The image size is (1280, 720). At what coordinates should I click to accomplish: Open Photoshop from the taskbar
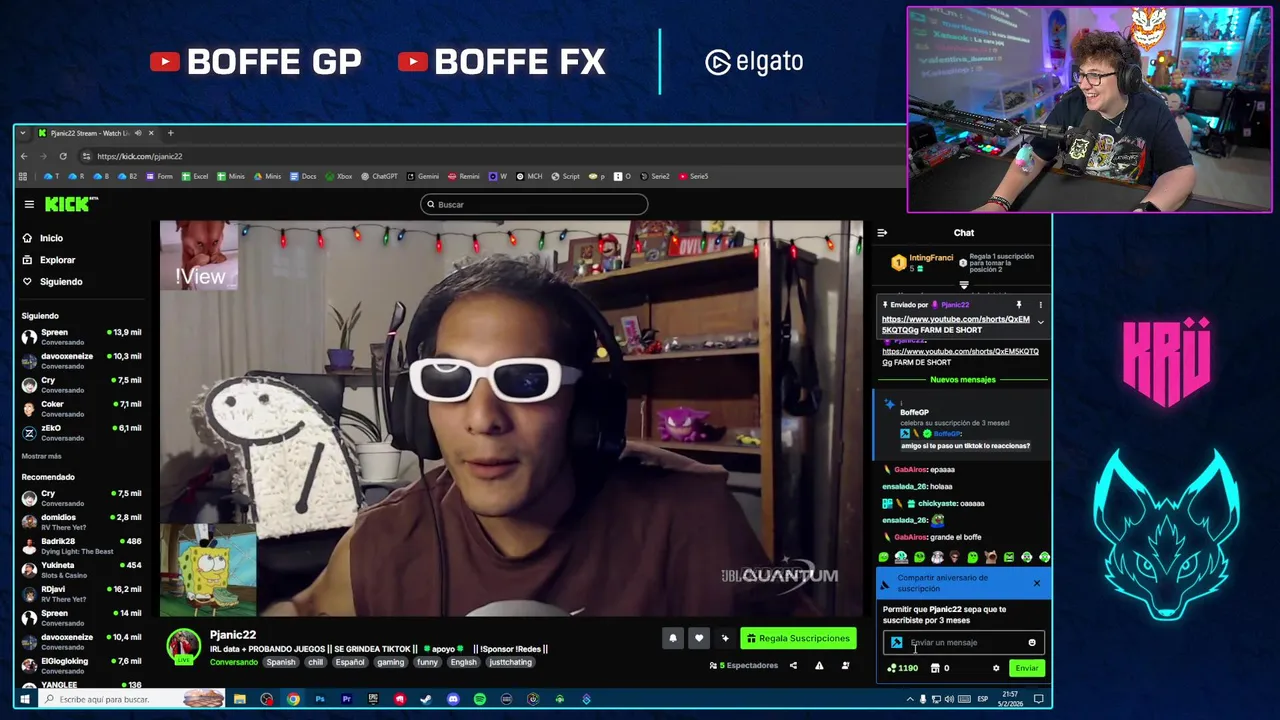coord(320,699)
